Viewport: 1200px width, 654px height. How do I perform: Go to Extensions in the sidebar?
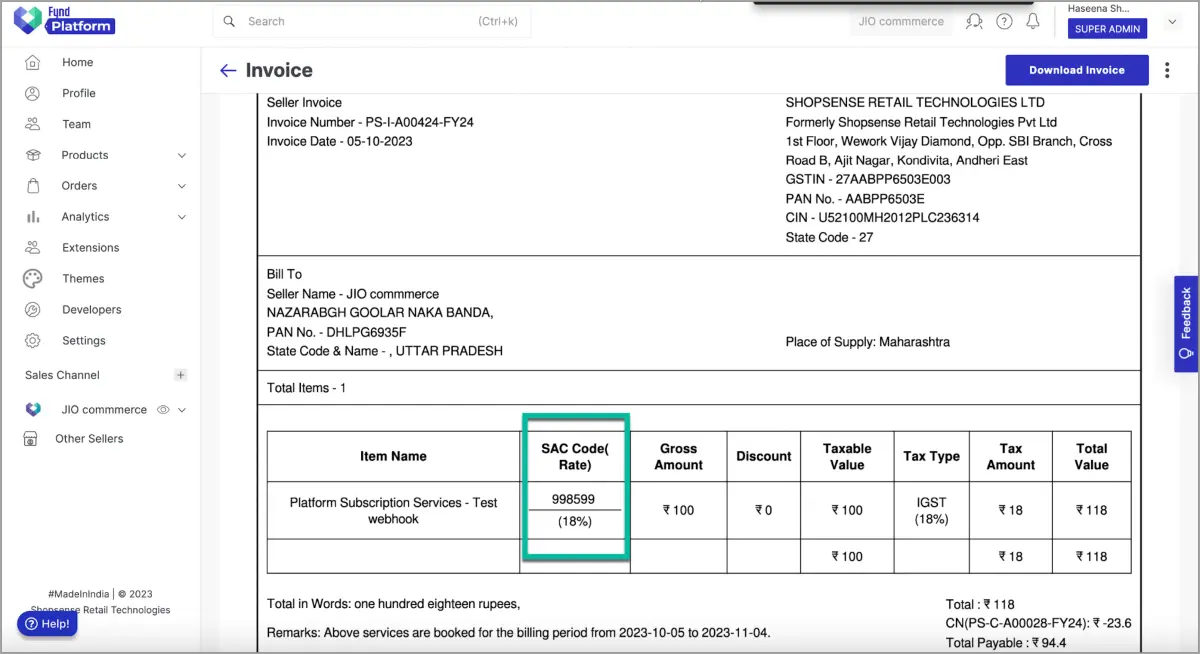90,247
